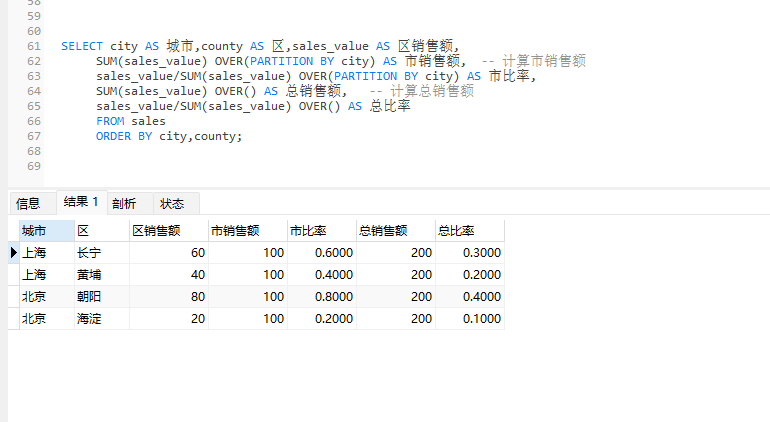Viewport: 770px width, 422px height.
Task: Click the 总比率 alias in line 65
Action: pos(390,106)
